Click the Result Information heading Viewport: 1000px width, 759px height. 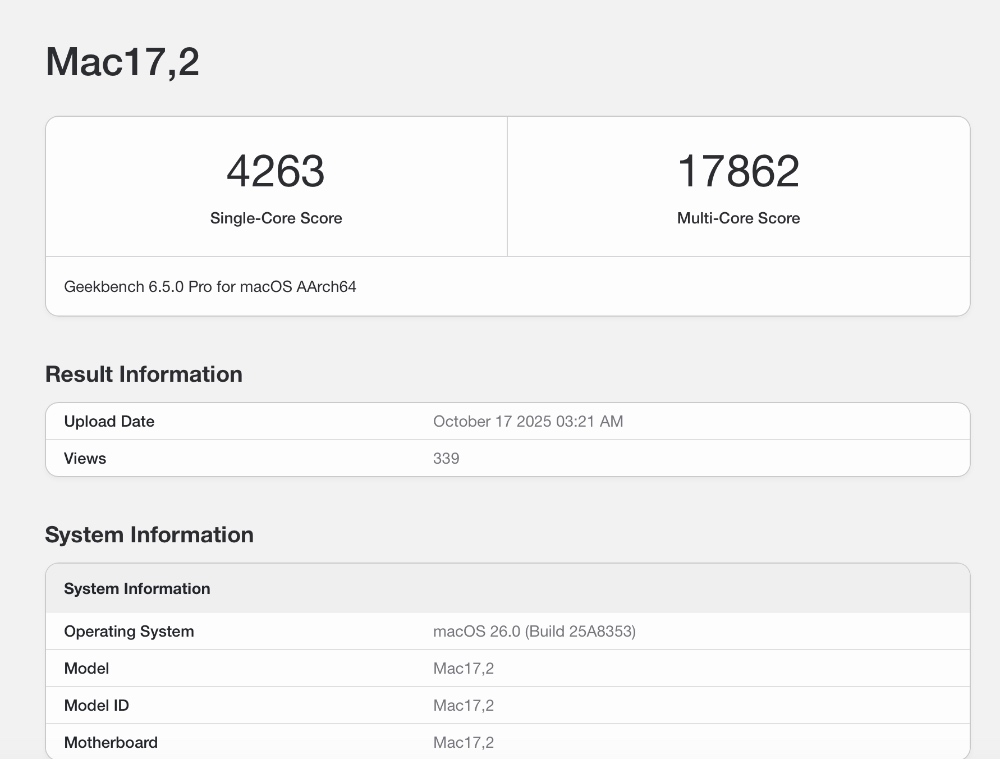[x=144, y=374]
